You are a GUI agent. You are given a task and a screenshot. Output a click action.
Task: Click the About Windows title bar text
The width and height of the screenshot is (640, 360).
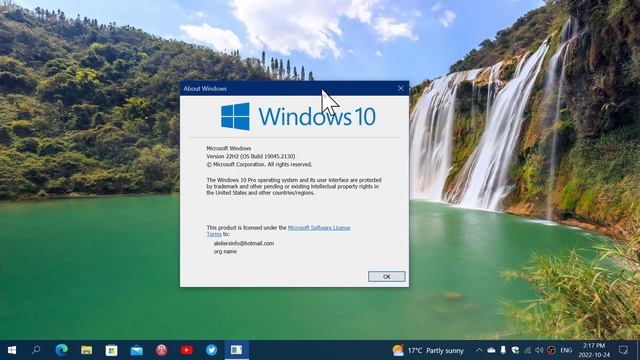pyautogui.click(x=205, y=89)
